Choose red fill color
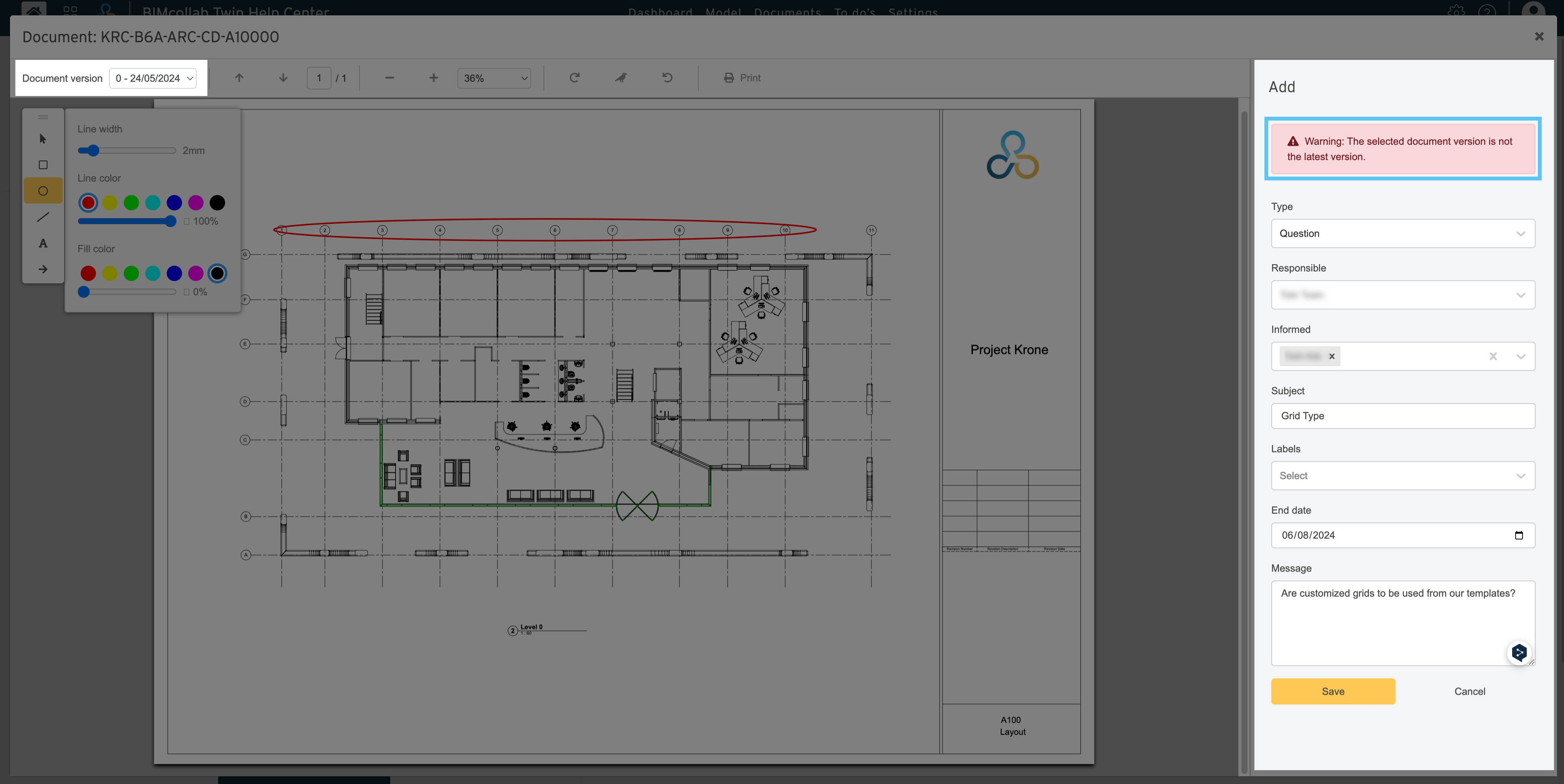This screenshot has height=784, width=1564. [88, 274]
